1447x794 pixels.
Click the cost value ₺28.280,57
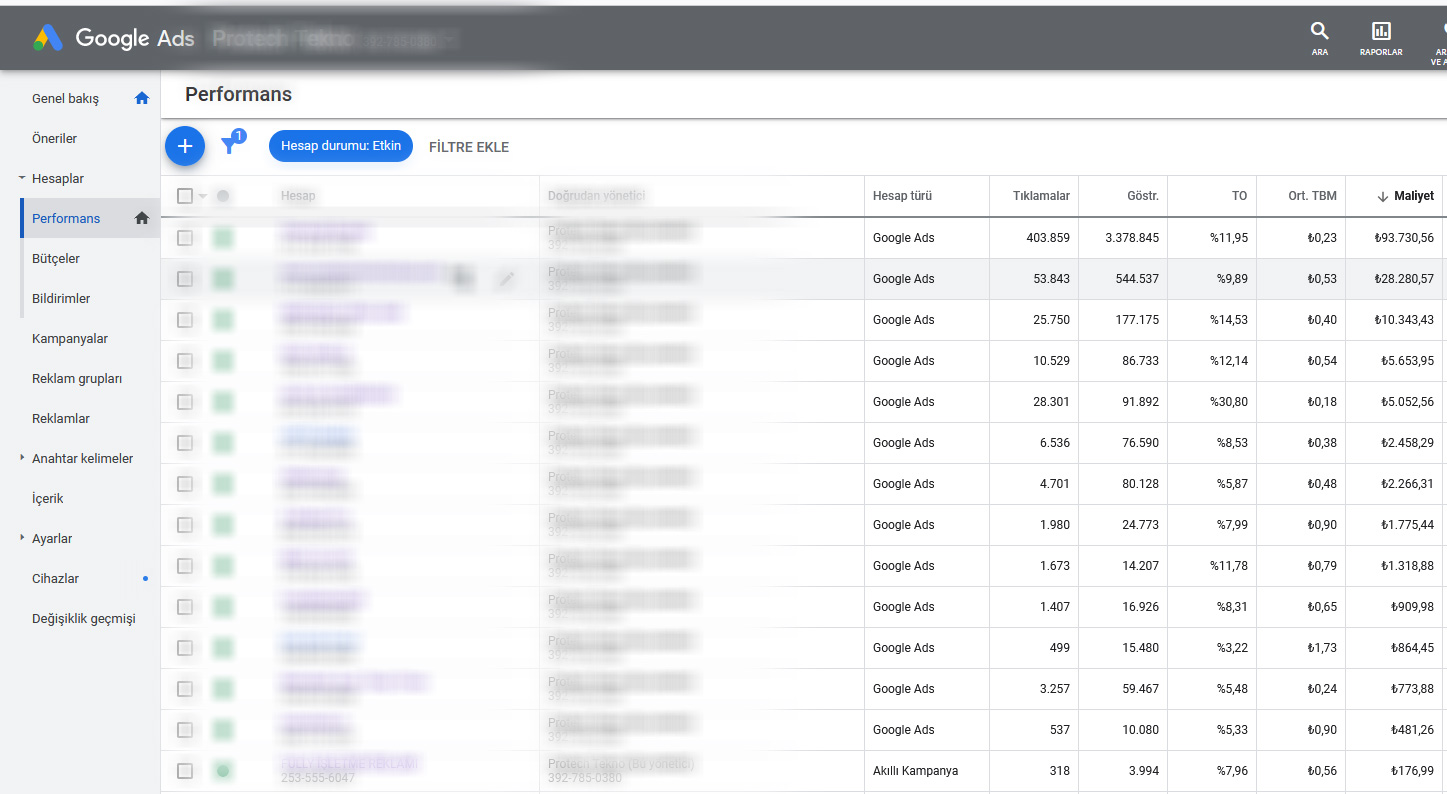point(1404,279)
